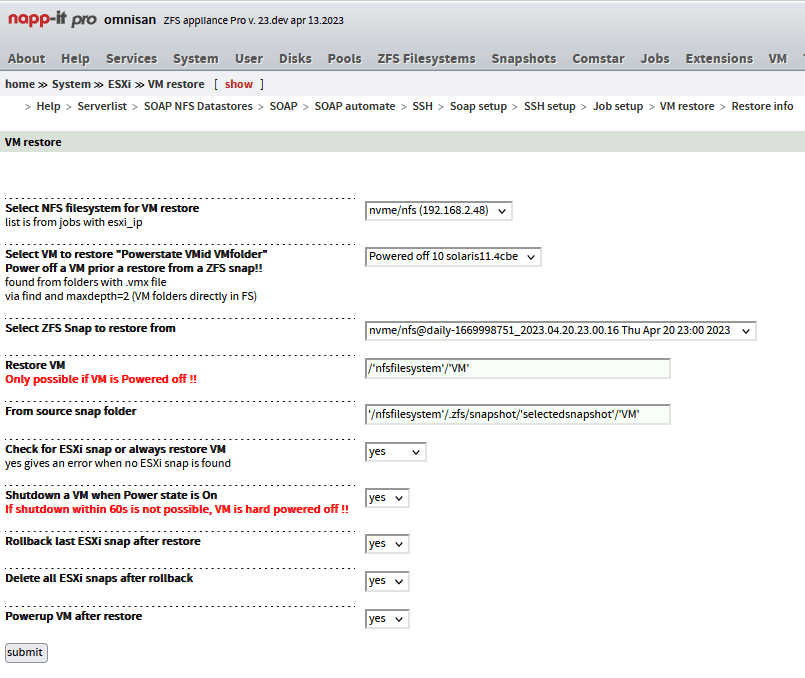Open the Services menu
Screen dimensions: 805x678
[x=131, y=59]
